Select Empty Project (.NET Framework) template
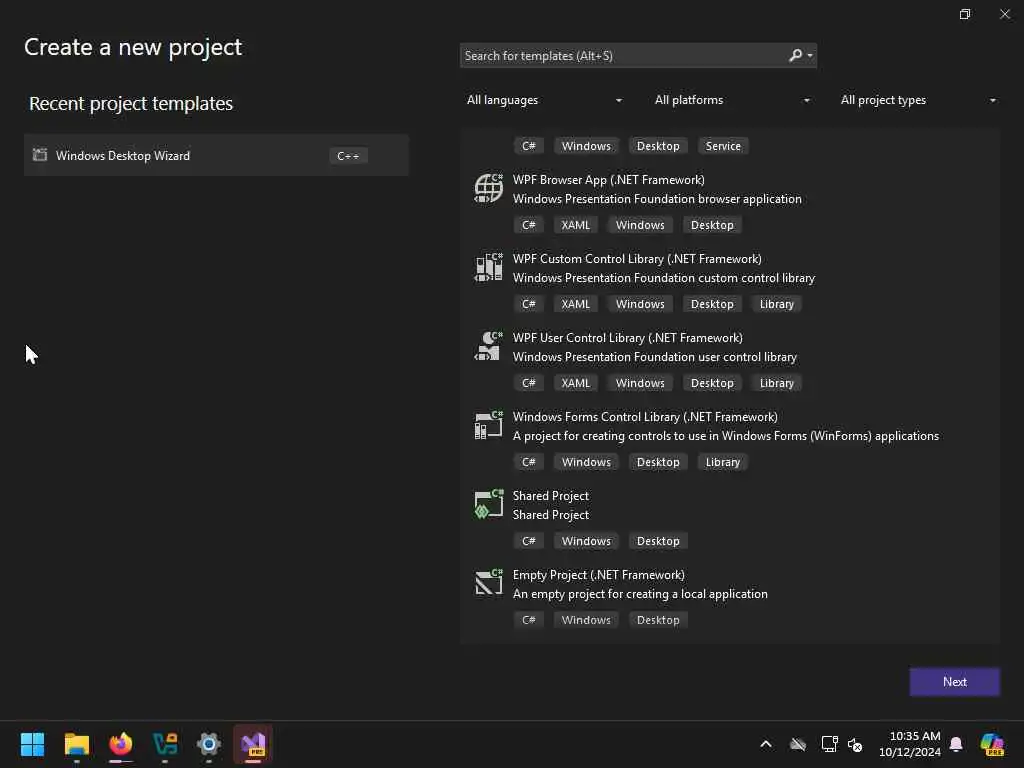This screenshot has height=768, width=1024. [x=598, y=575]
